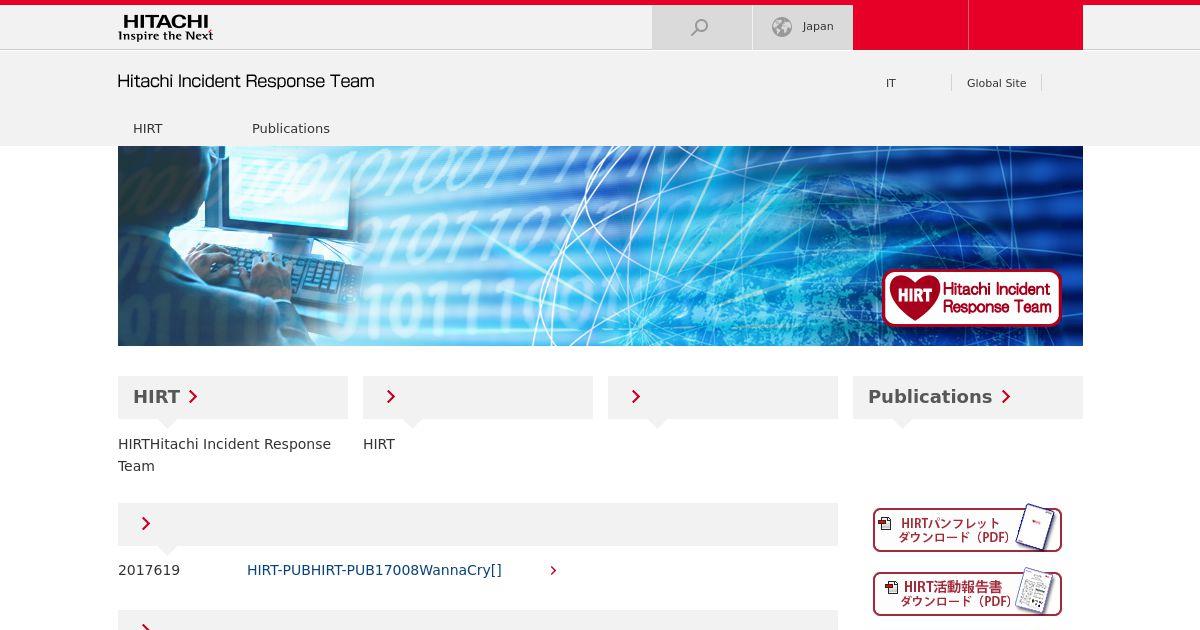Click arrow next to HIRT heading
The height and width of the screenshot is (630, 1200).
point(193,397)
